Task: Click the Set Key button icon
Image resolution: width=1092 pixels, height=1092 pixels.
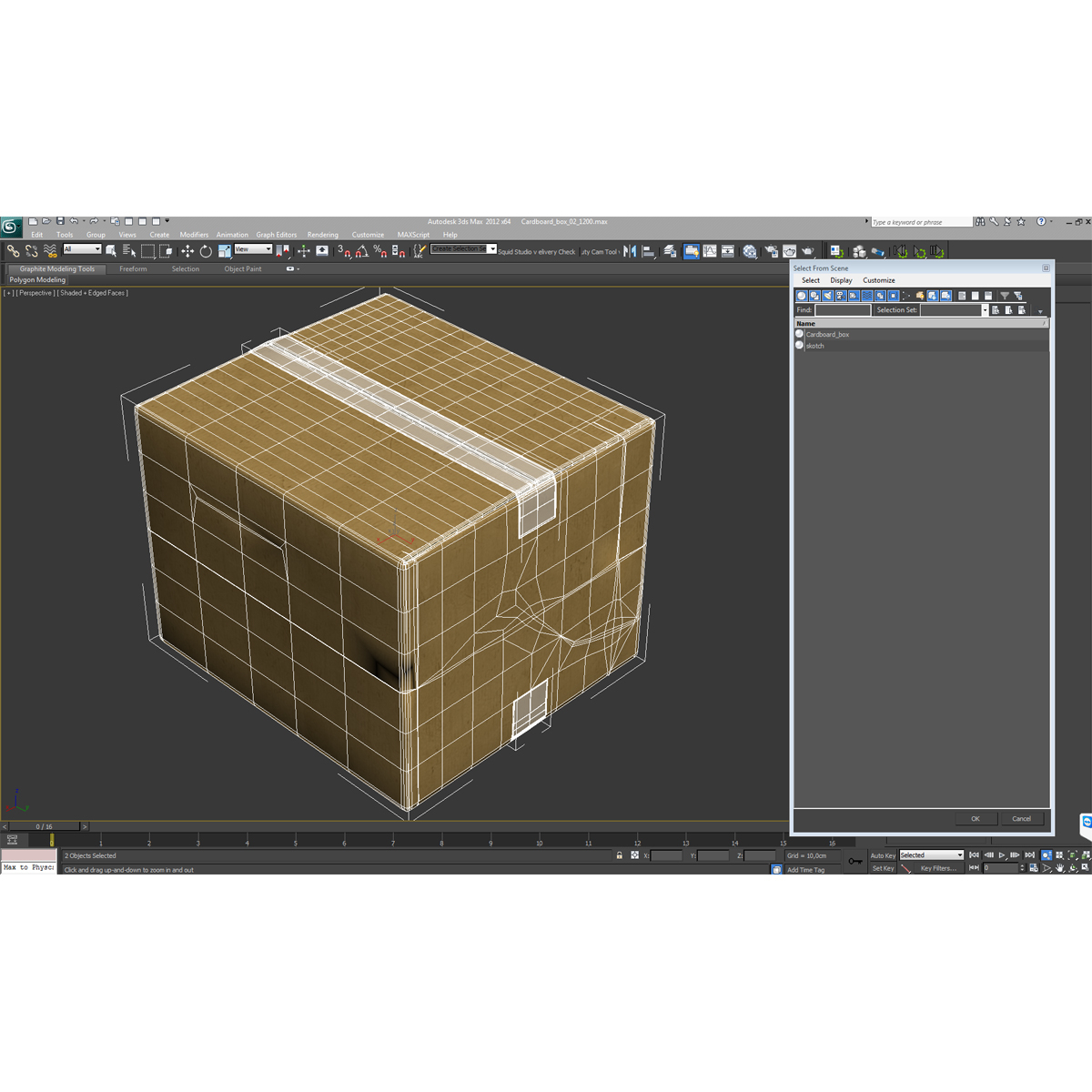Action: coord(884,867)
